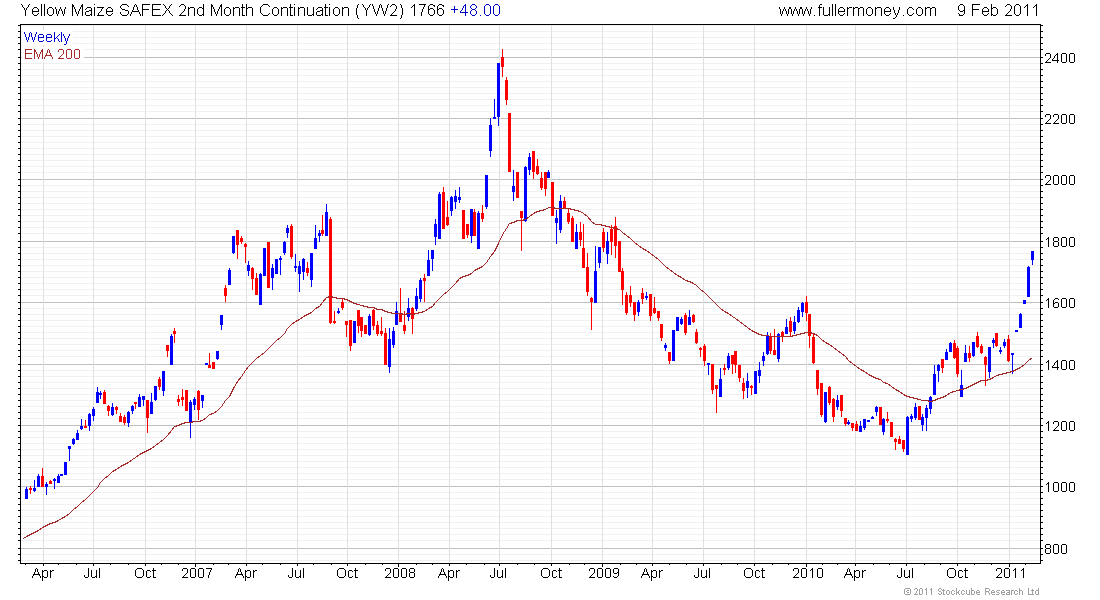This screenshot has width=1100, height=600.
Task: Select the 'EMA 200' legend label
Action: point(52,54)
